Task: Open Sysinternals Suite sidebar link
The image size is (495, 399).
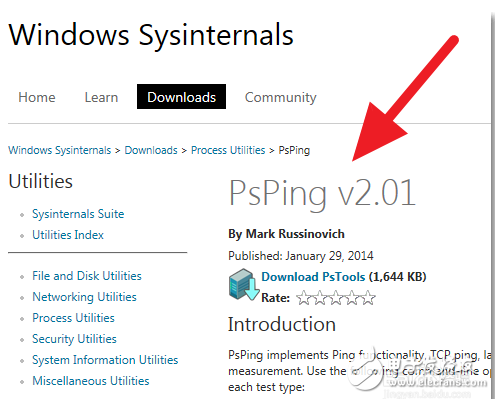Action: click(x=78, y=214)
